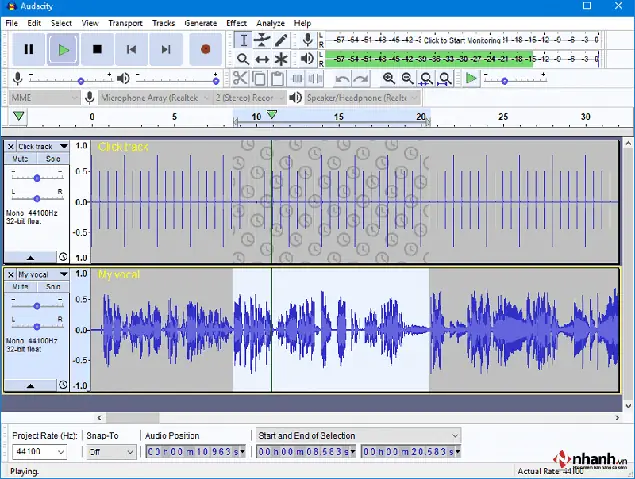The width and height of the screenshot is (635, 479).
Task: Skip to start of project
Action: click(131, 49)
